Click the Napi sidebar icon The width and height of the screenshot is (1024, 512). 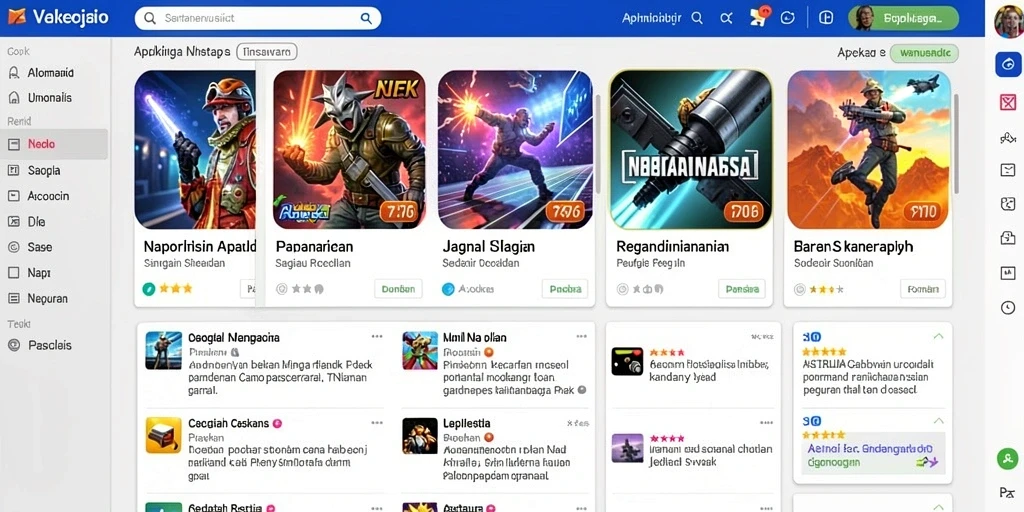(x=13, y=272)
